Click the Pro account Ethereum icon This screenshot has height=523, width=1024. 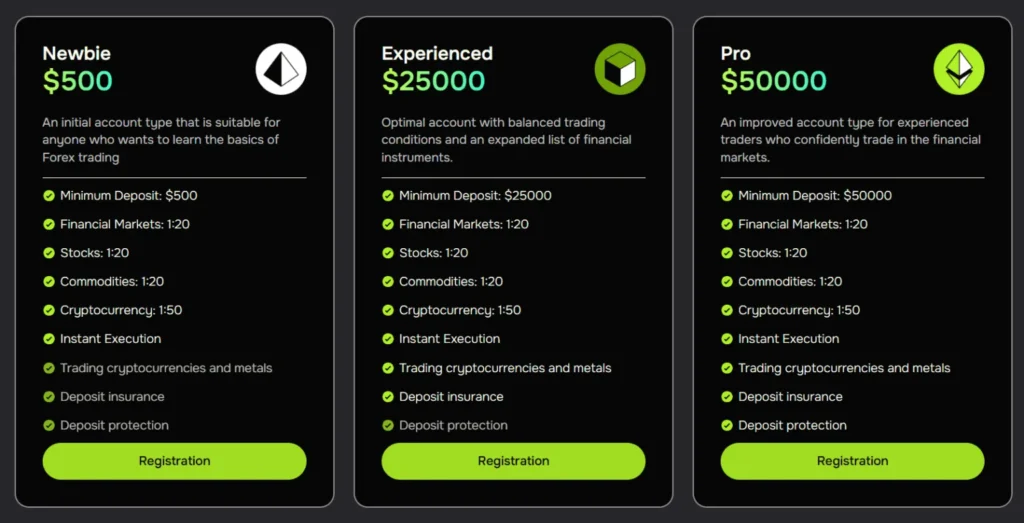point(959,69)
